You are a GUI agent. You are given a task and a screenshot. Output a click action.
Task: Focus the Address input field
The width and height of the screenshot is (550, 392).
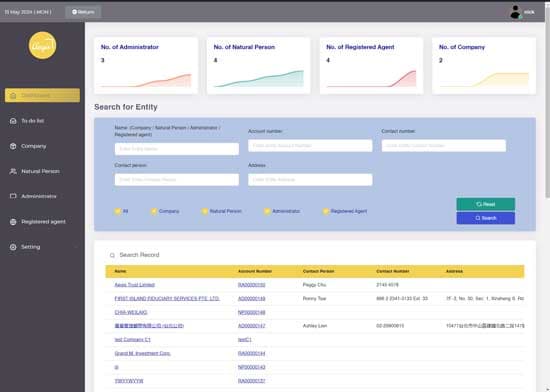(x=310, y=180)
